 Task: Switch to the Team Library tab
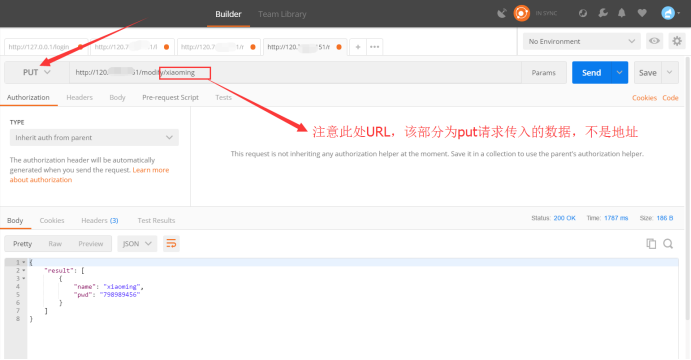pyautogui.click(x=282, y=14)
